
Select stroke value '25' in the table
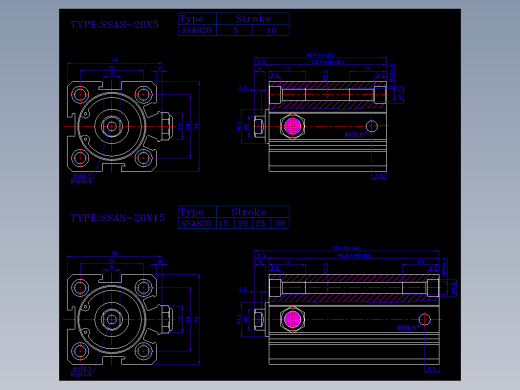tap(260, 223)
